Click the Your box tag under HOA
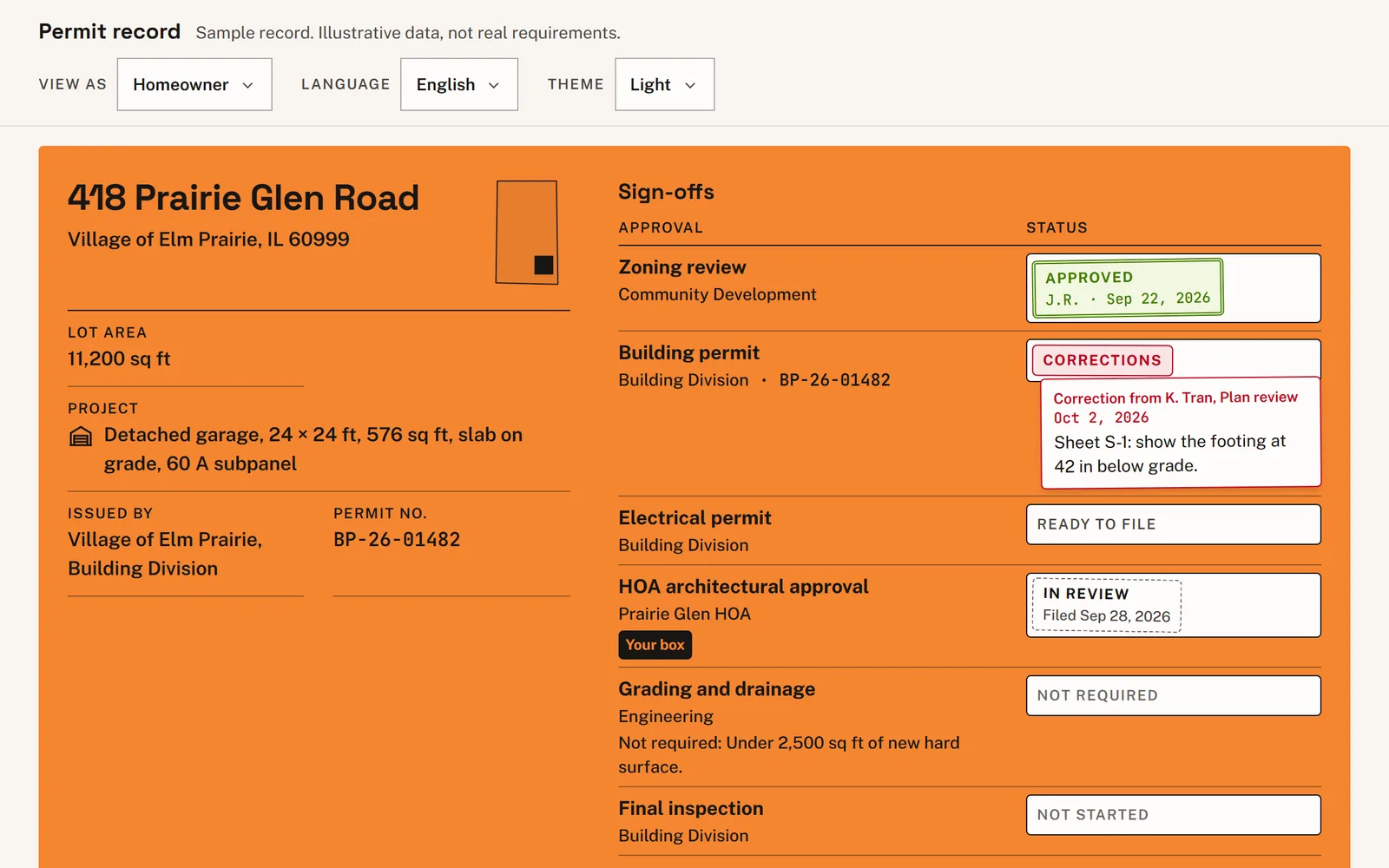Screen dimensions: 1389x868 click(655, 645)
